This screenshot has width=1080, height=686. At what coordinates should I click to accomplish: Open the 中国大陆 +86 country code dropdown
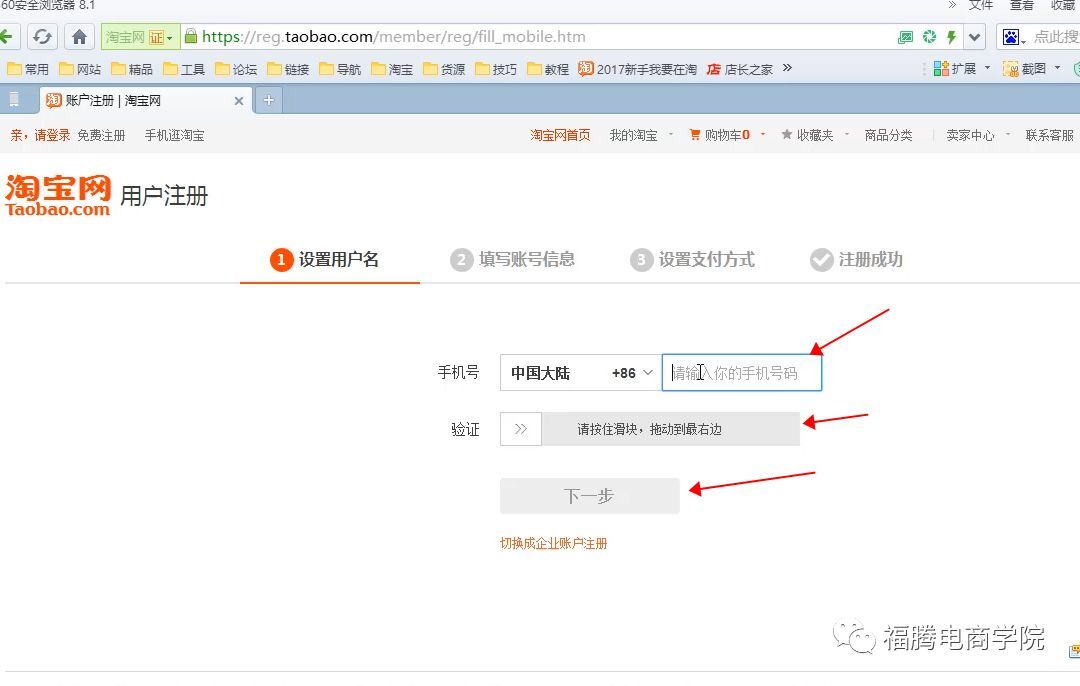pos(579,372)
